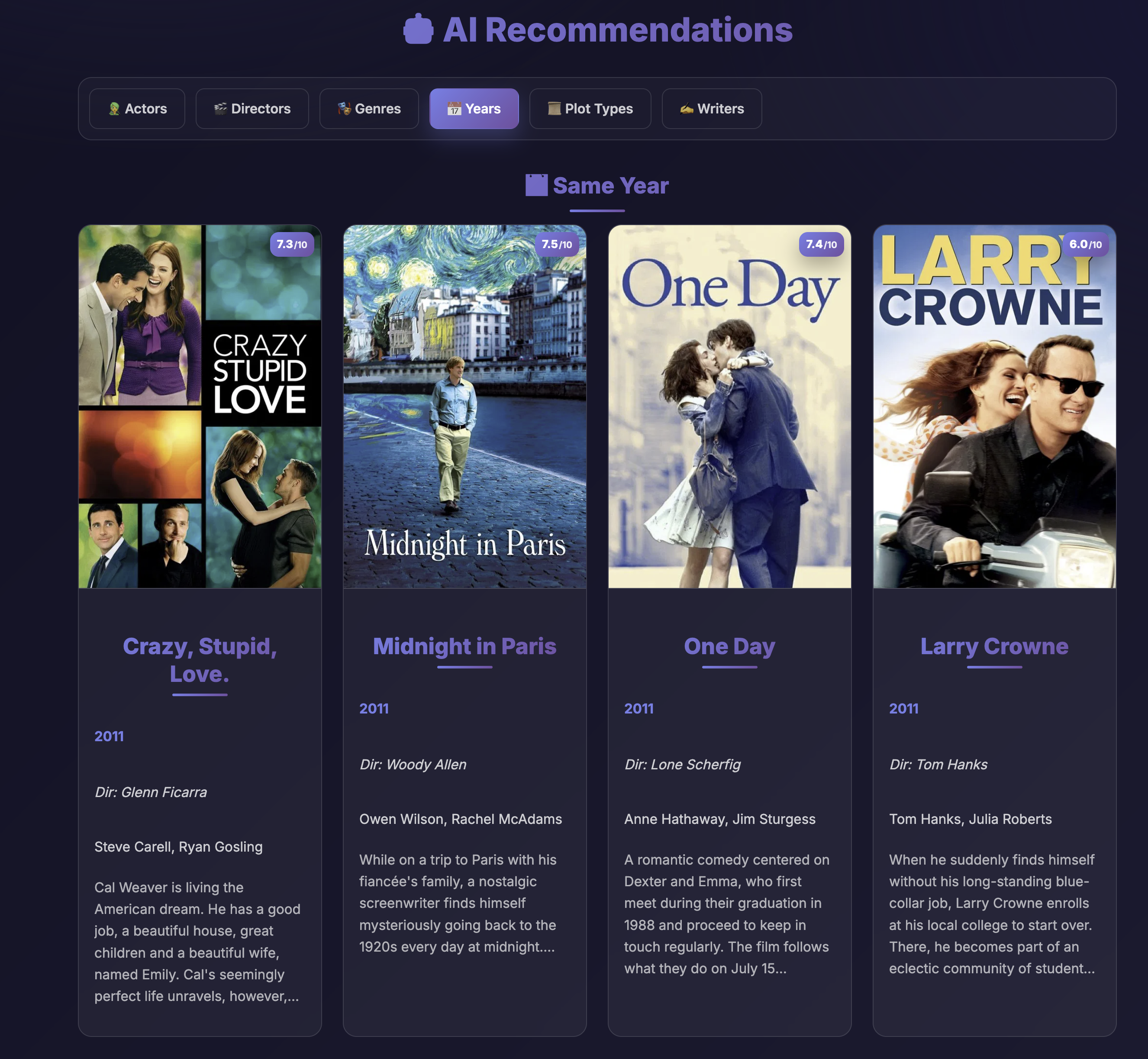This screenshot has width=1148, height=1059.
Task: Click the One Day movie title
Action: [729, 646]
